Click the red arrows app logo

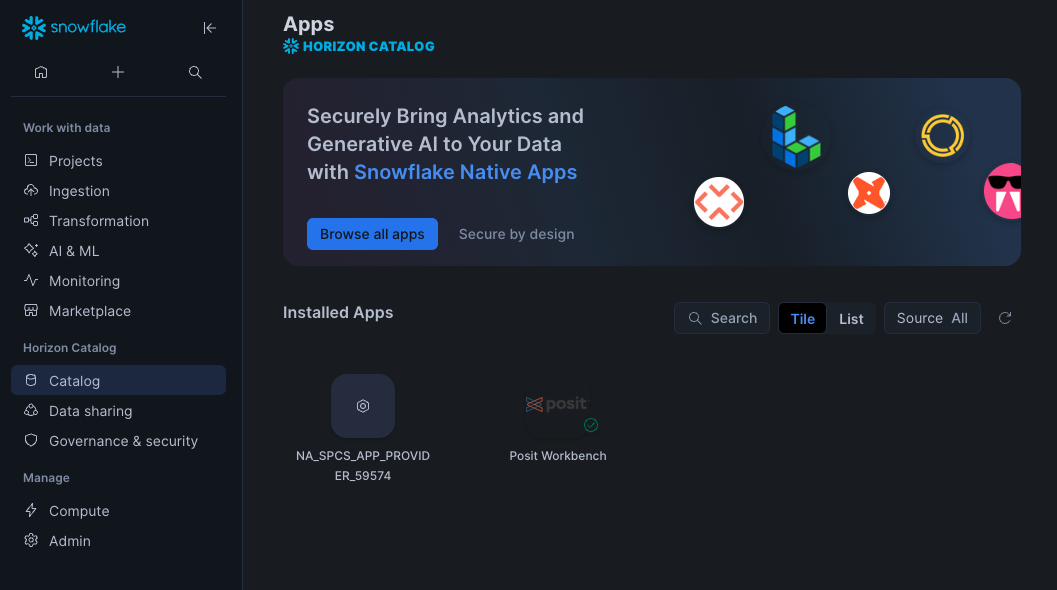pyautogui.click(x=719, y=202)
